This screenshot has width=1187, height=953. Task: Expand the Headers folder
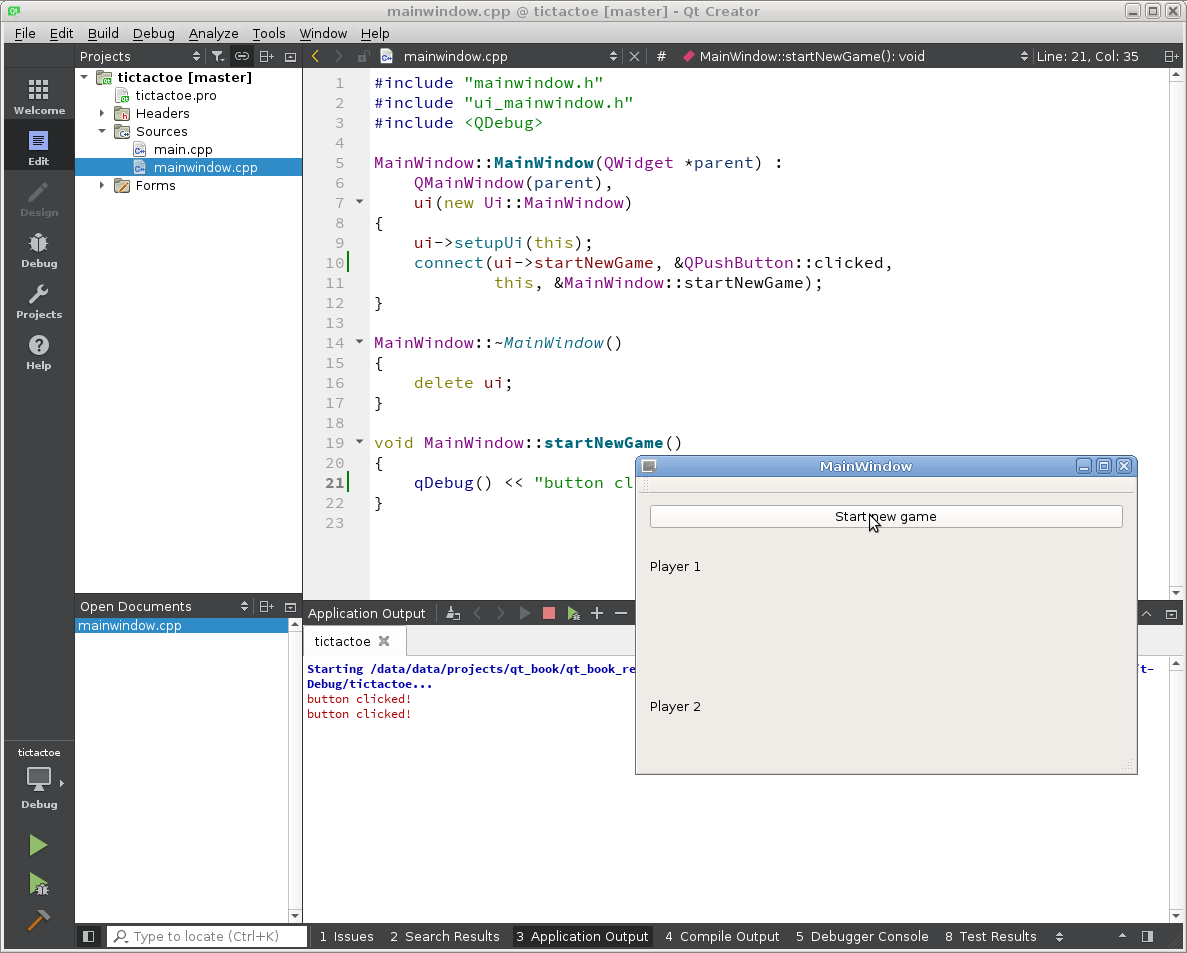click(102, 114)
